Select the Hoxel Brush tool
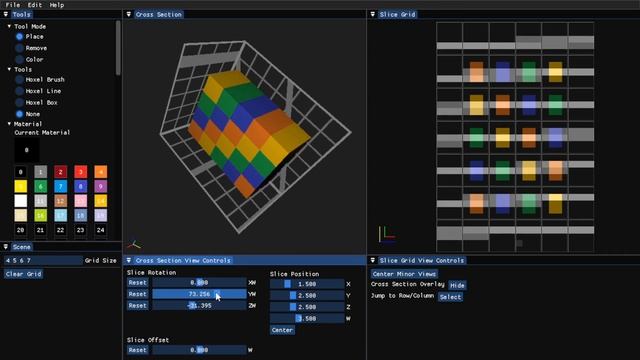This screenshot has height=360, width=640. pos(19,79)
